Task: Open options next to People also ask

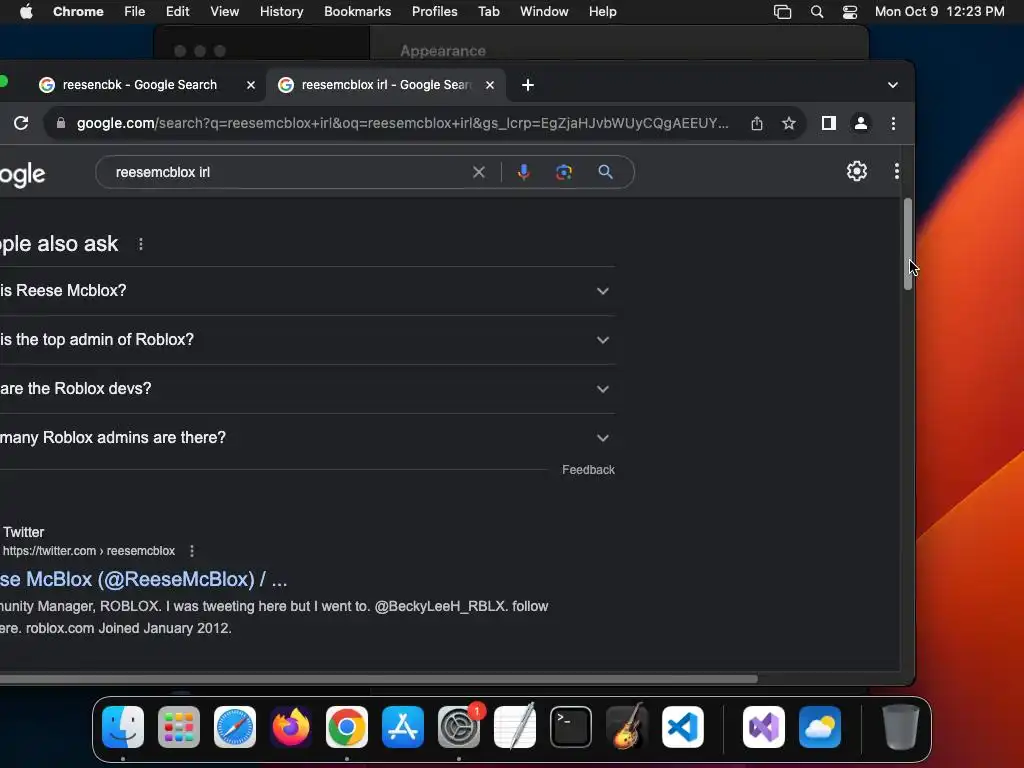Action: point(140,244)
